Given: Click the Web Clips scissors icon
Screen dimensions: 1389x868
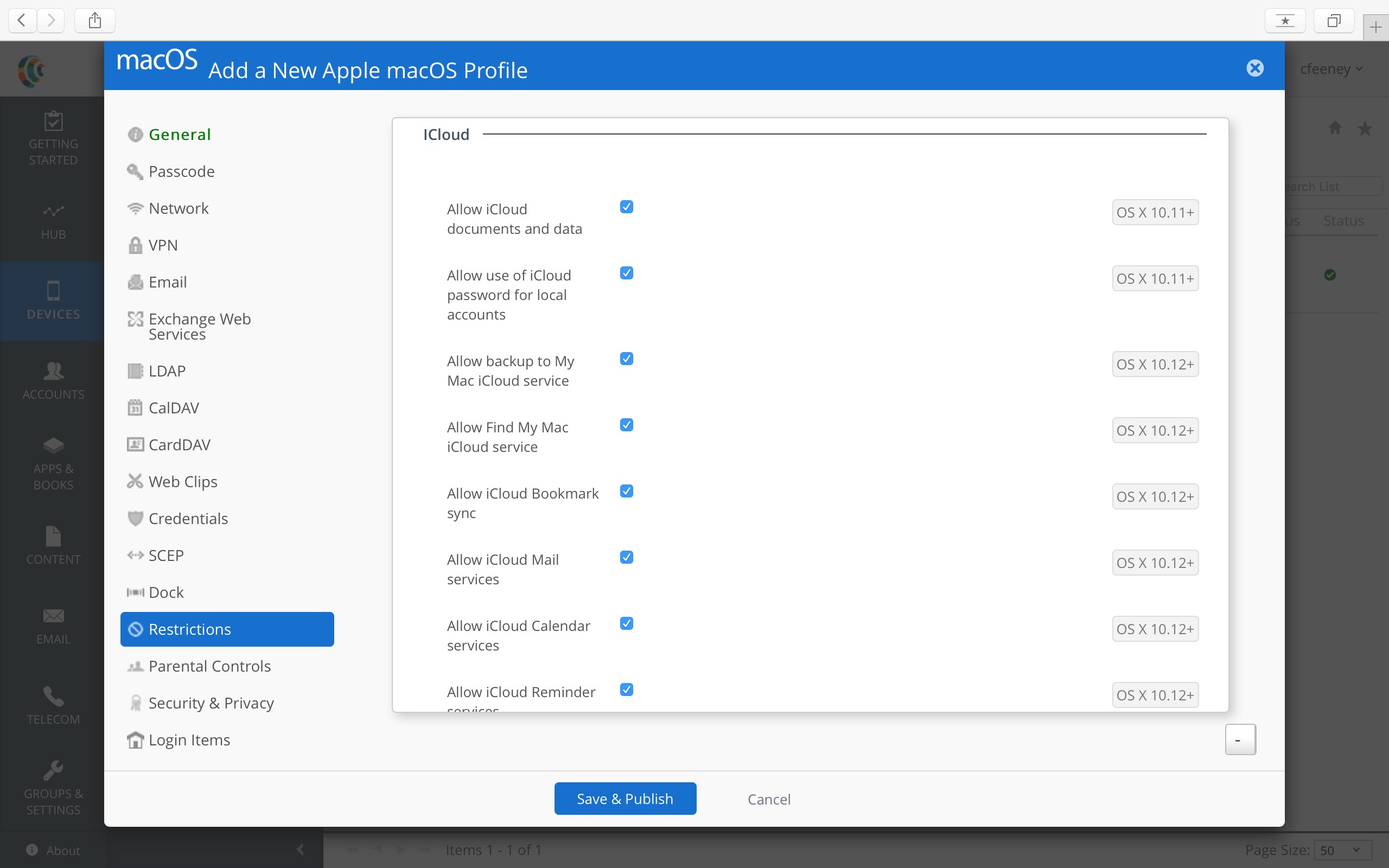Looking at the screenshot, I should point(135,481).
